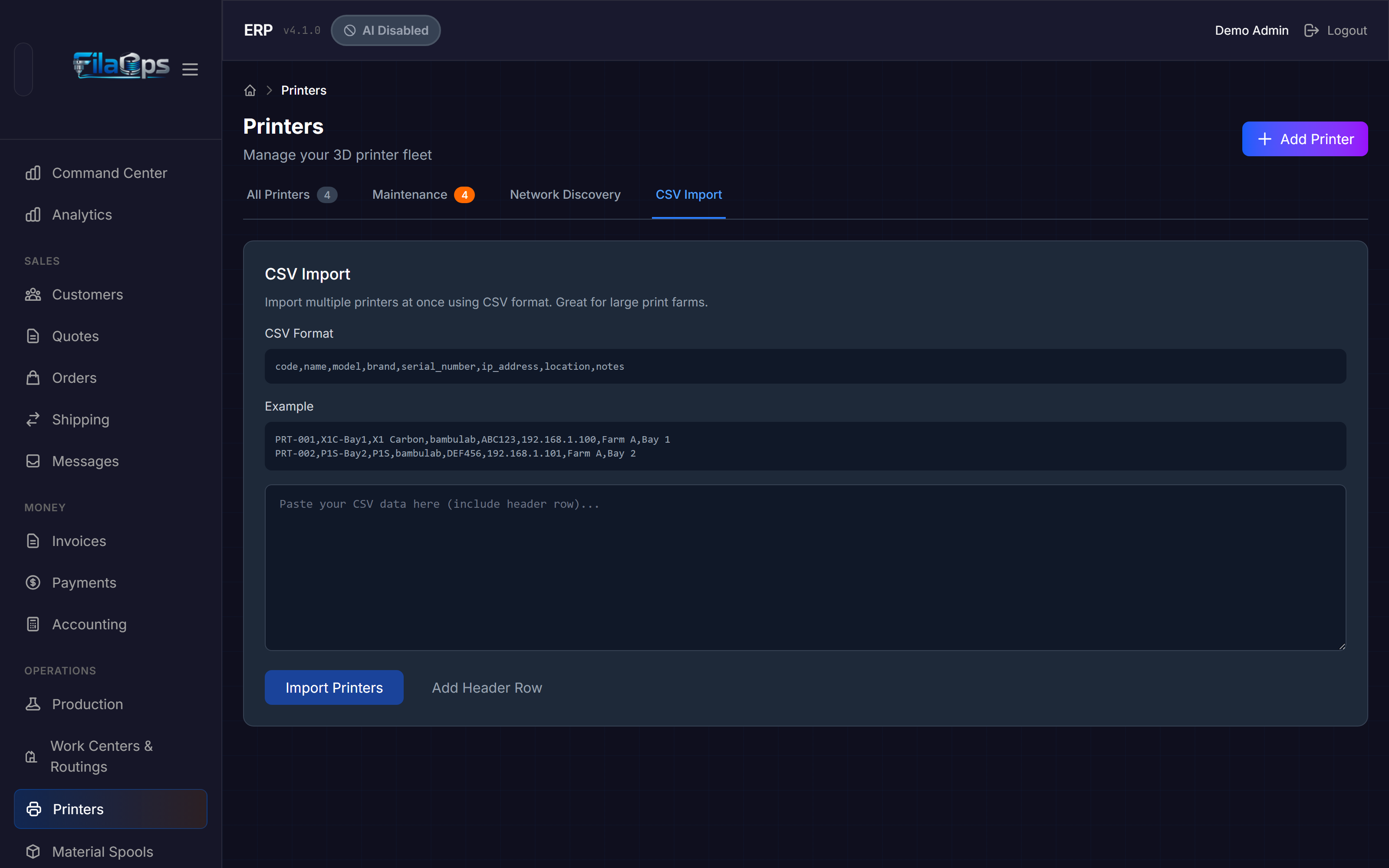1389x868 pixels.
Task: Click the PRT-002 example row
Action: point(455,454)
